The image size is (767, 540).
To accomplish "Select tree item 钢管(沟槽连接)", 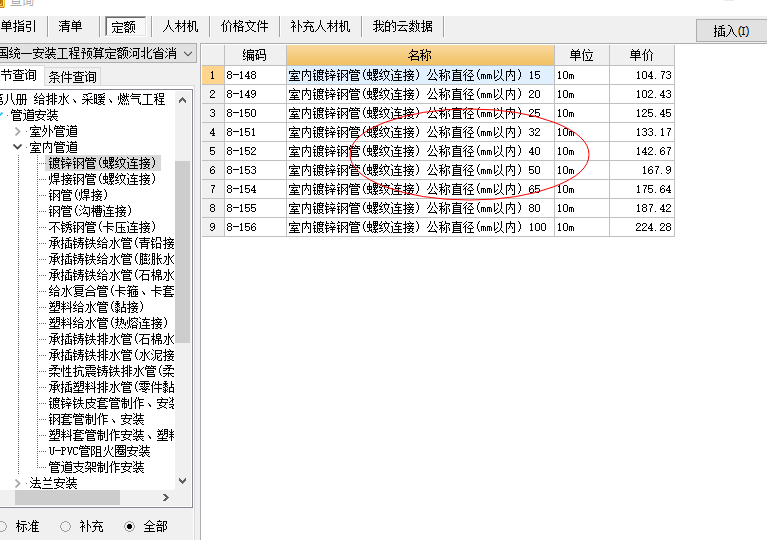I will tap(90, 211).
